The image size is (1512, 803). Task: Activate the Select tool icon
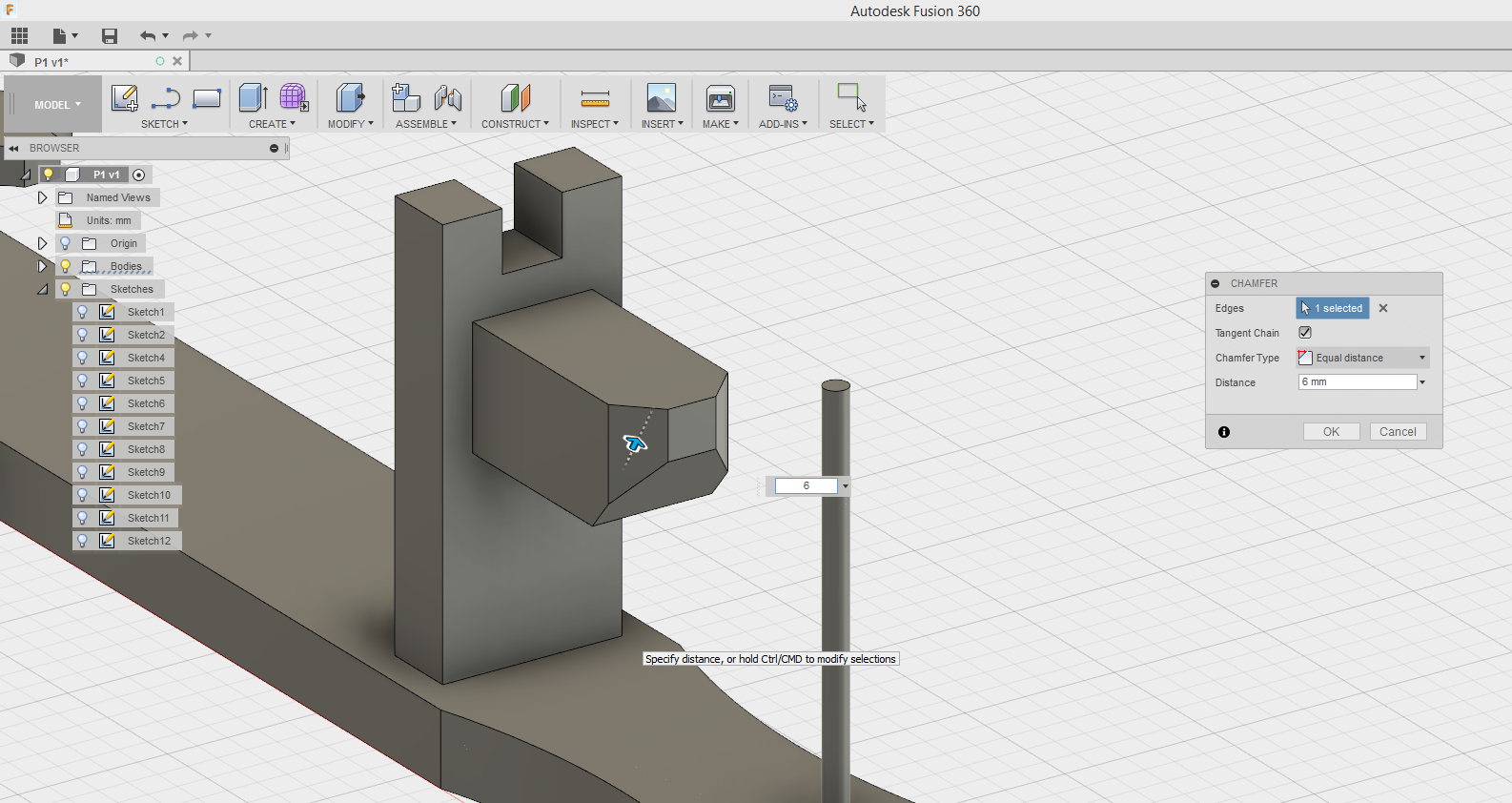coord(851,97)
